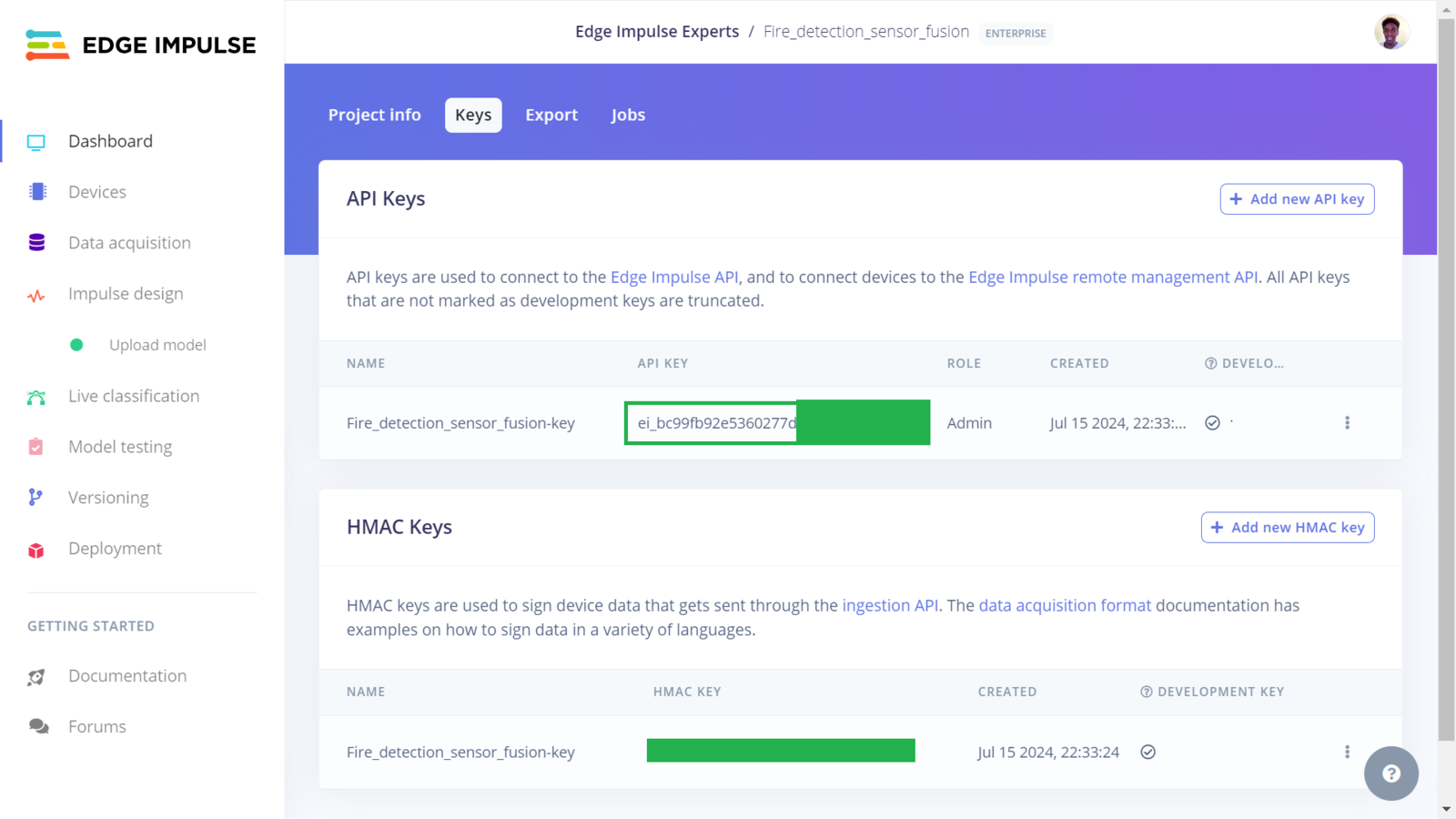Open the help question mark bubble
1456x819 pixels.
(1390, 773)
